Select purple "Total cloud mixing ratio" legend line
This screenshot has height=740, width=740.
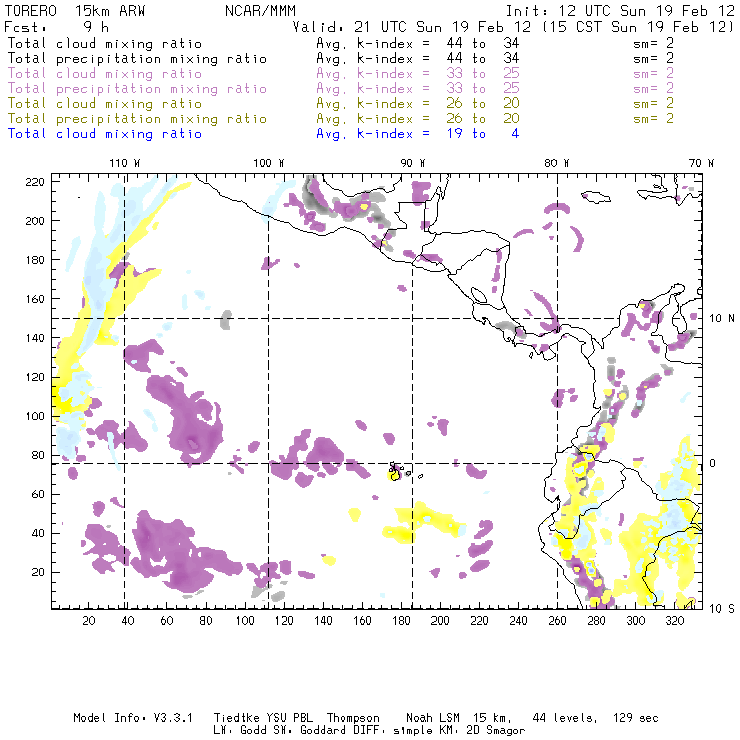[x=105, y=74]
